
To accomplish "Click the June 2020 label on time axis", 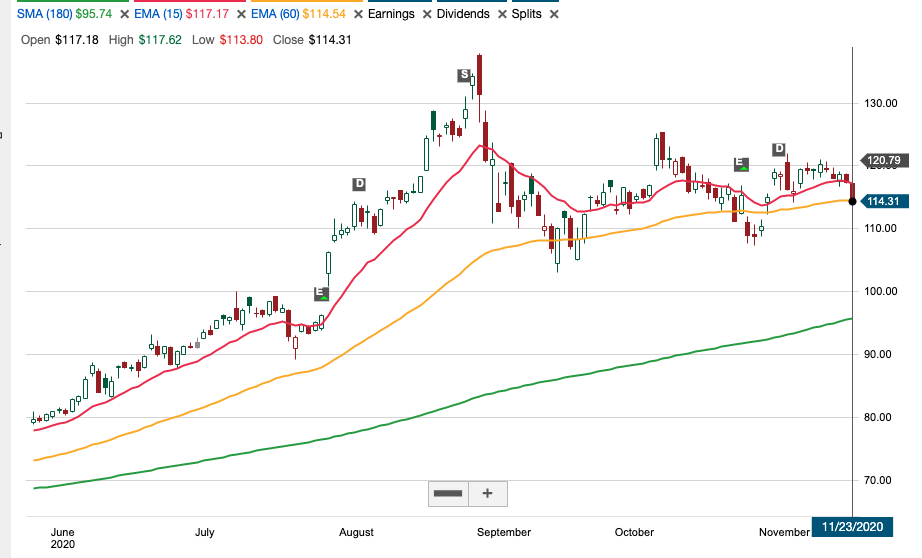I will pyautogui.click(x=62, y=538).
